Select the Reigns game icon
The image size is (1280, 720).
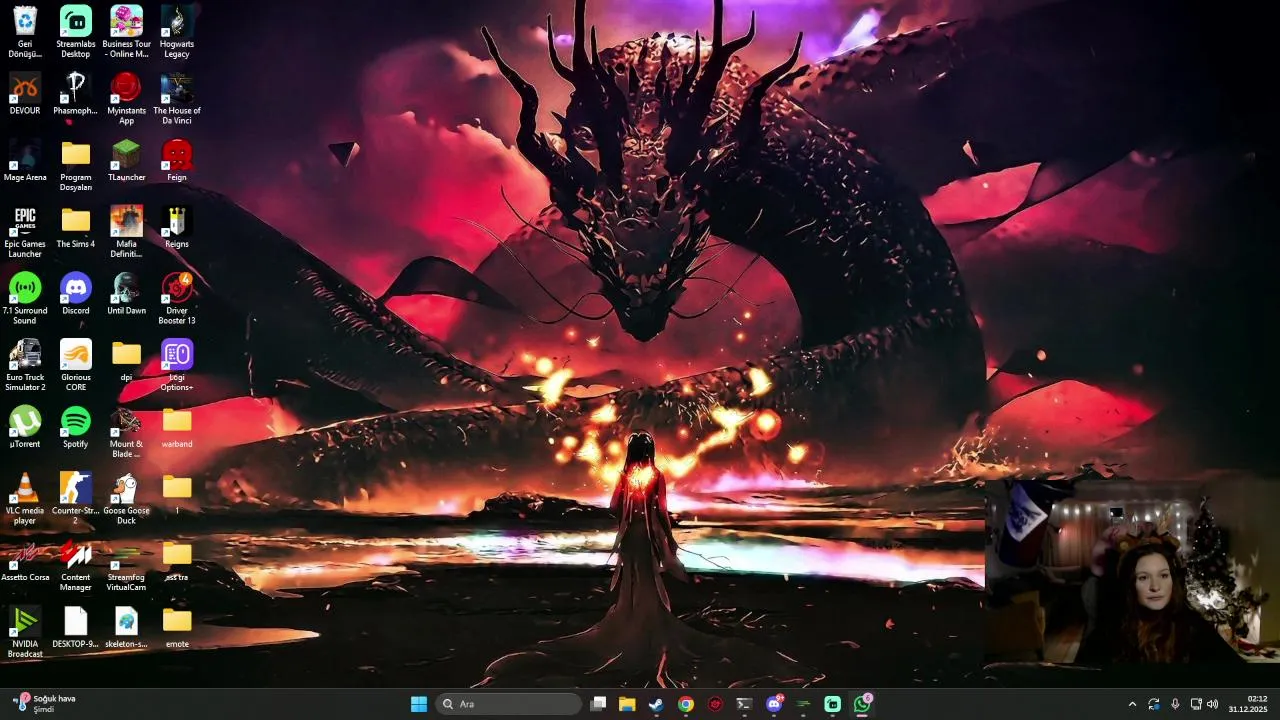click(177, 228)
